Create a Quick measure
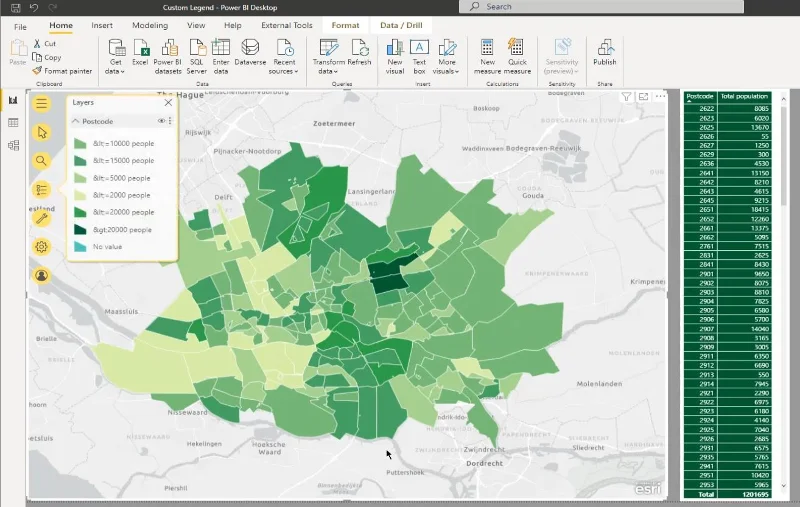Viewport: 800px width, 507px height. (517, 57)
